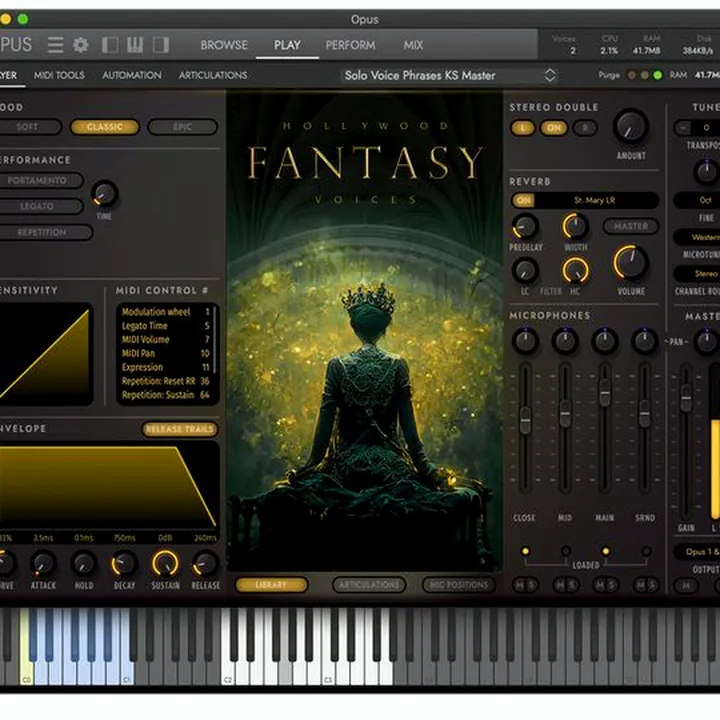Adjust the Srnd mic pan knob

[645, 341]
